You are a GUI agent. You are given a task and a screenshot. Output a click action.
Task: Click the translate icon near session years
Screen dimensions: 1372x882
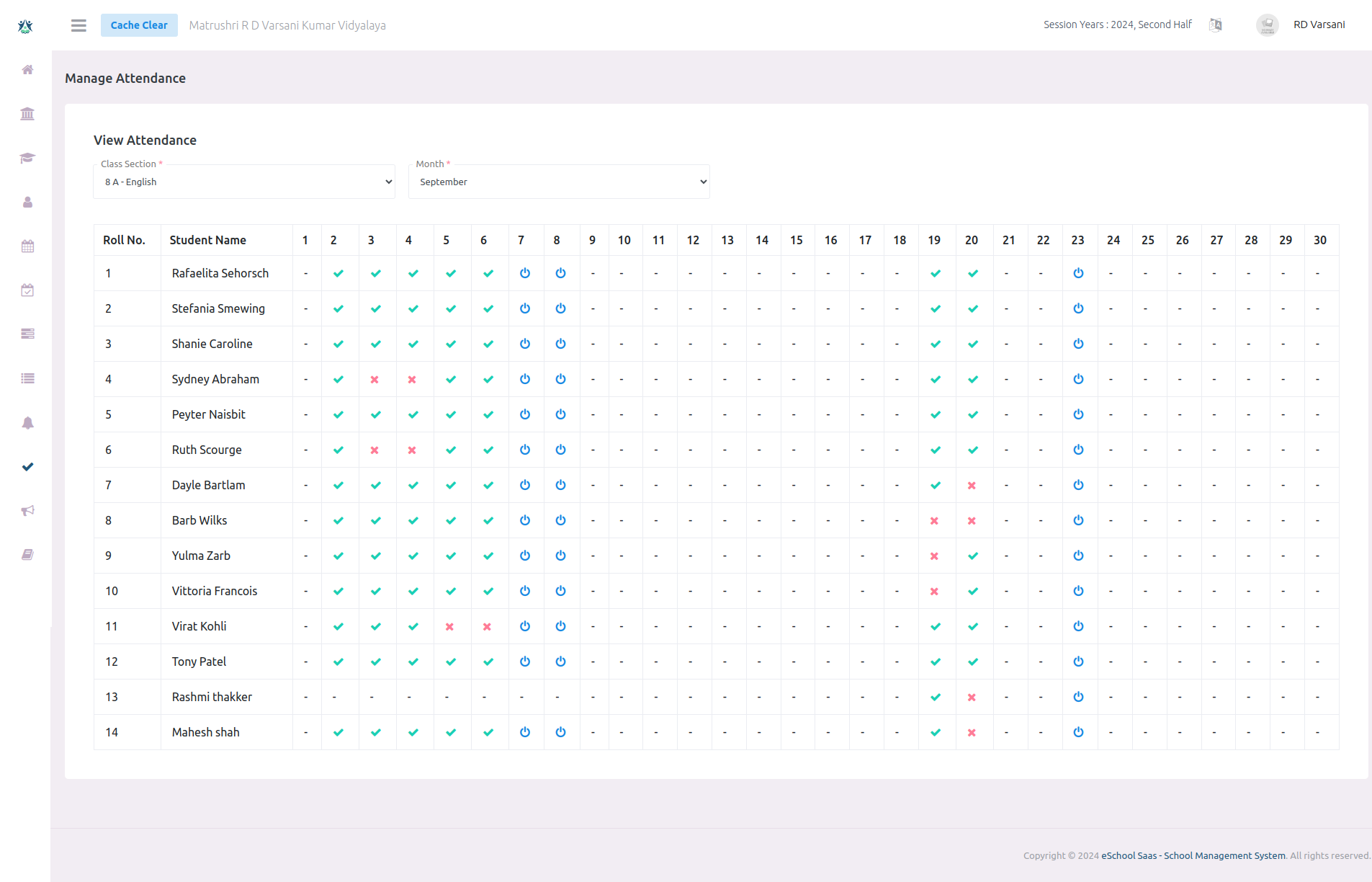tap(1216, 24)
